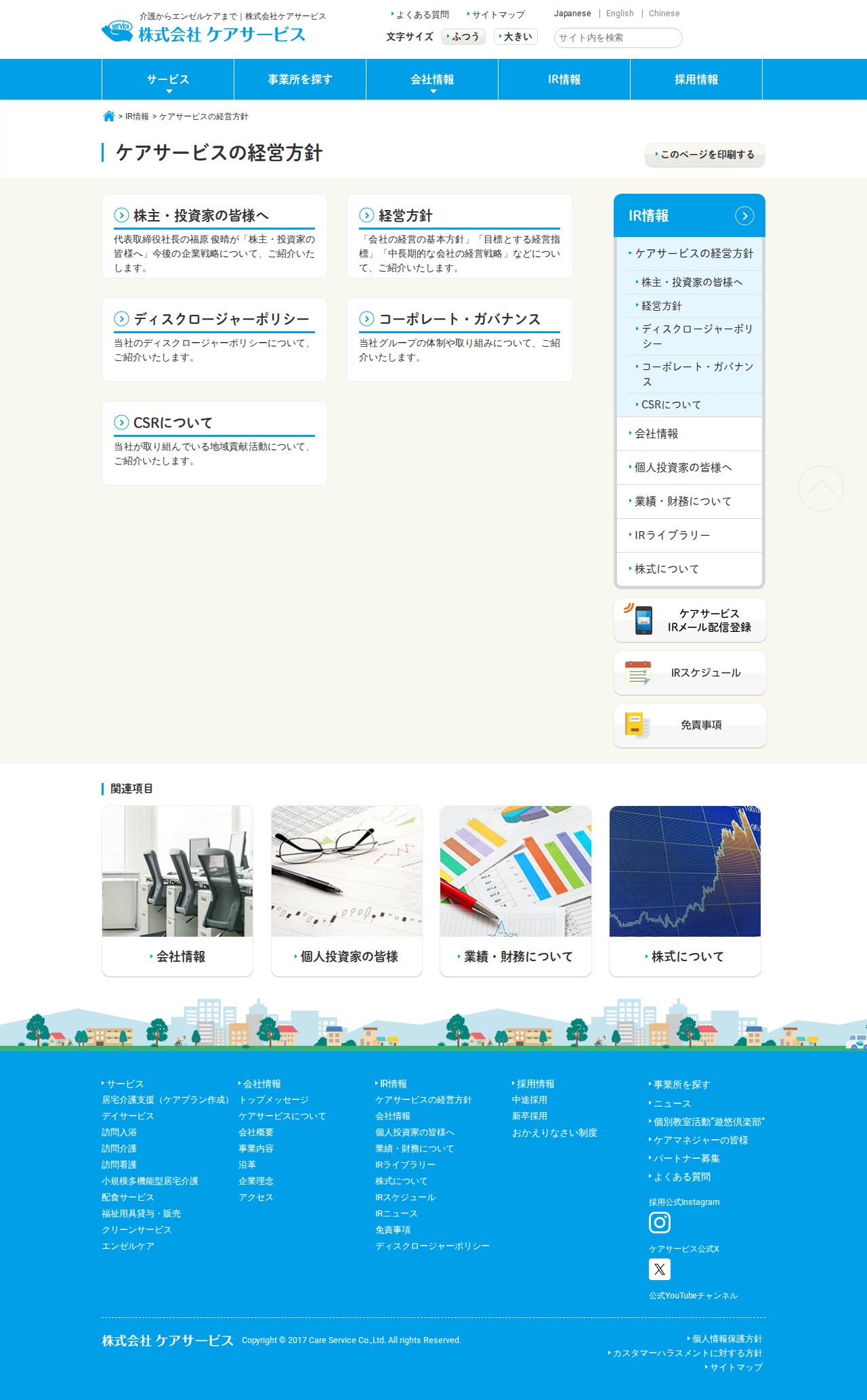This screenshot has height=1400, width=867.
Task: Open 企業理念 footer link
Action: (256, 1181)
